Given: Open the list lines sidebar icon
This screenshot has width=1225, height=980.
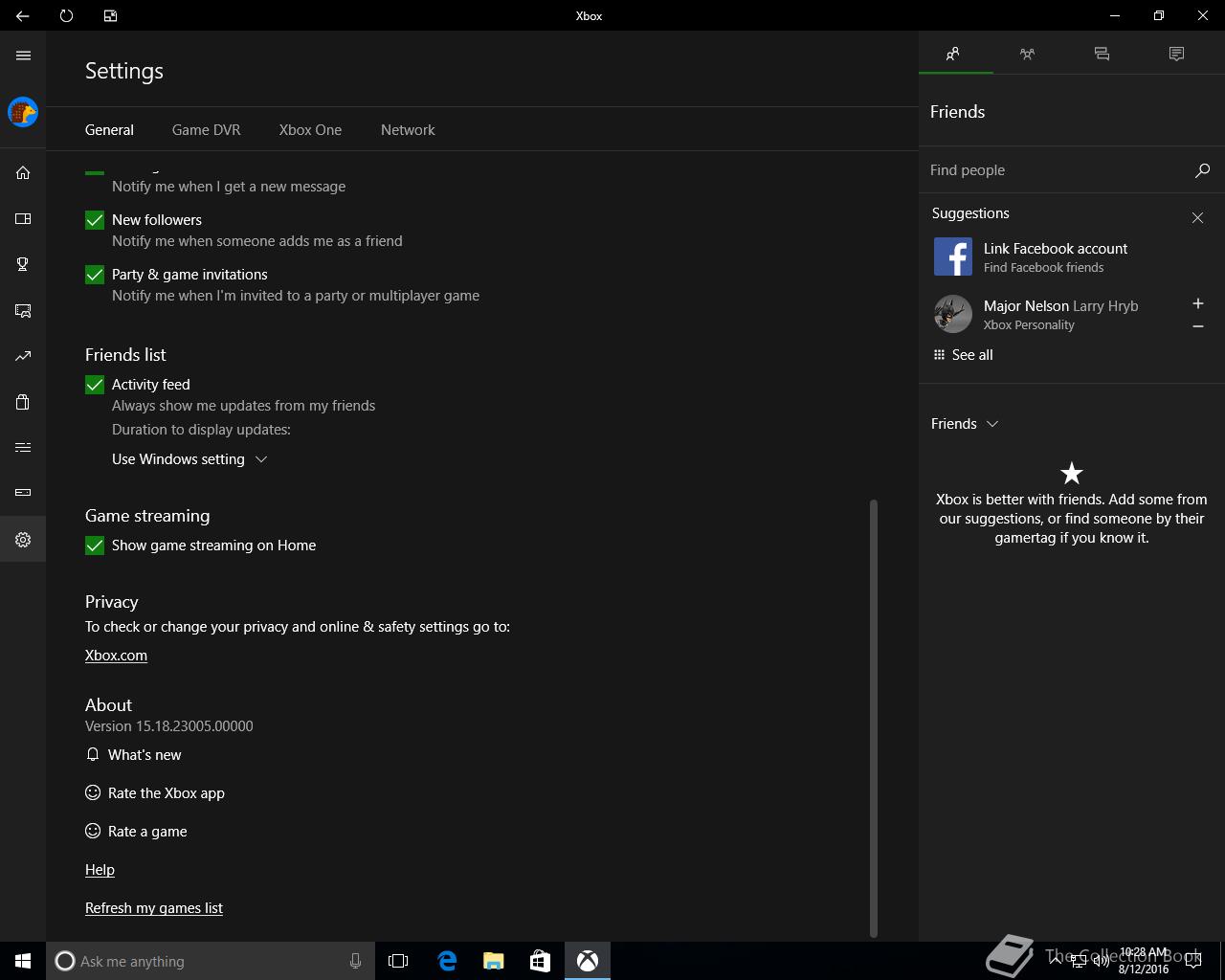Looking at the screenshot, I should [23, 447].
